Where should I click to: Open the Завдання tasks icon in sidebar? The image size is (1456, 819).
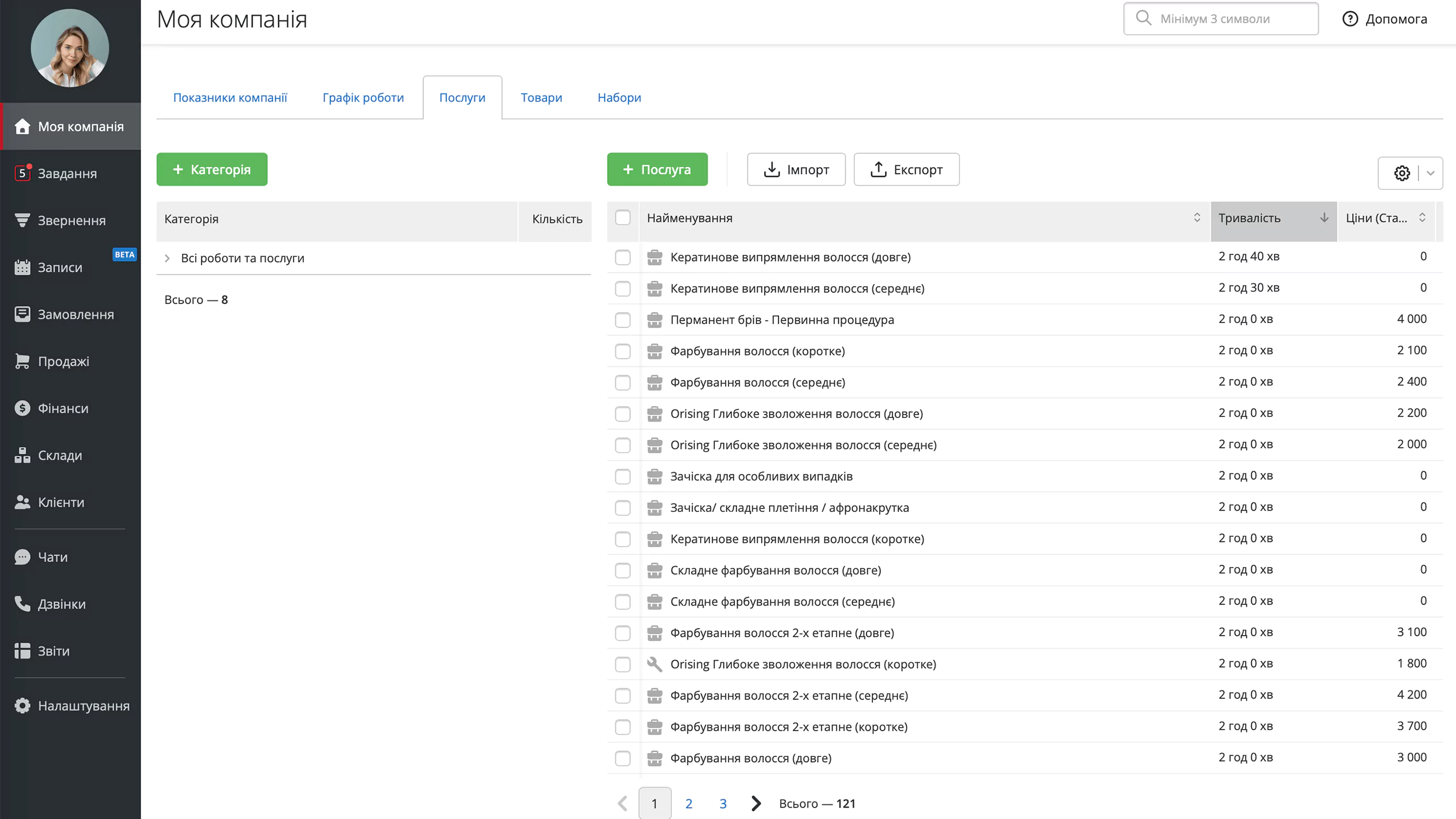pos(22,173)
